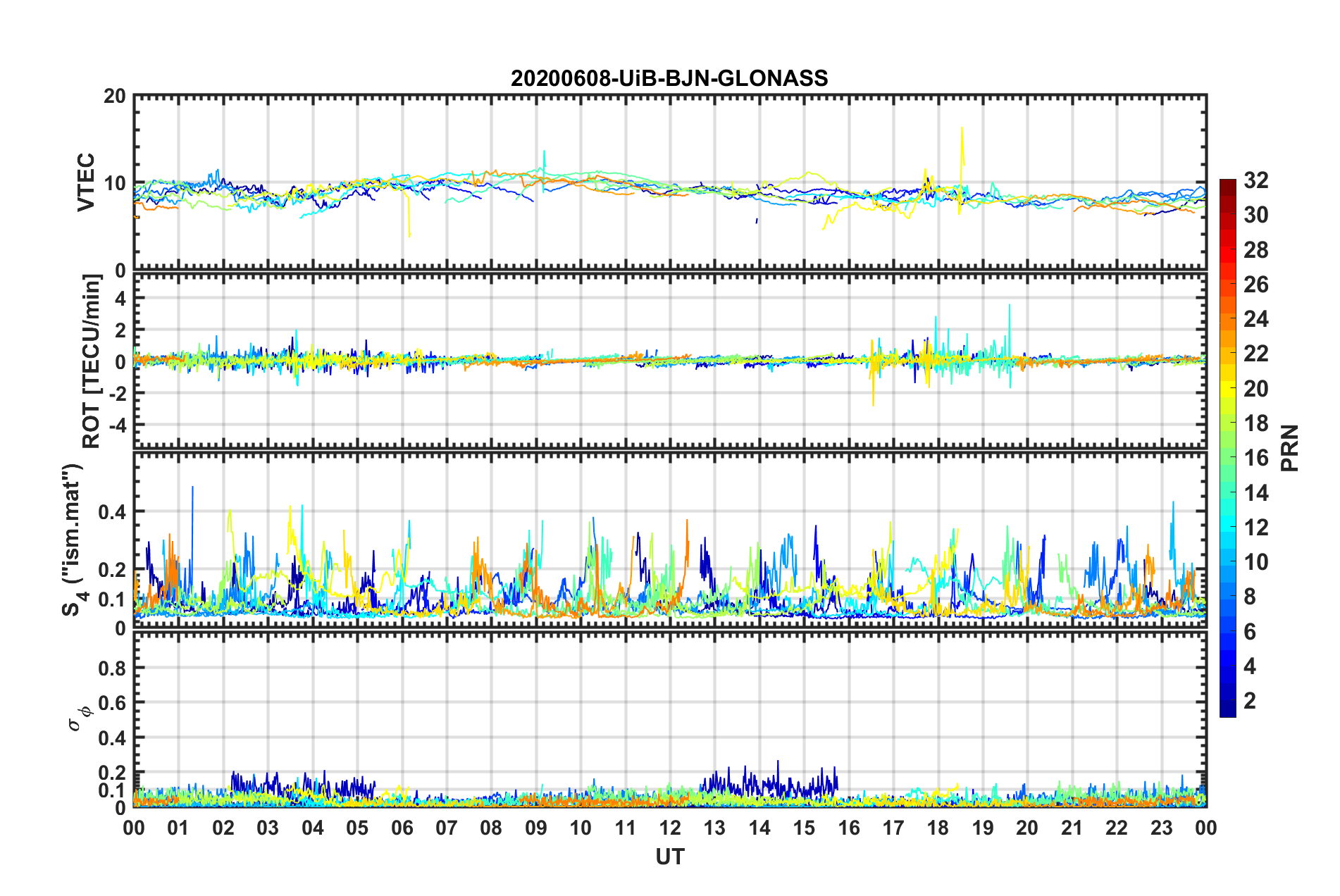Click x-axis tick label 12
The height and width of the screenshot is (896, 1340).
pyautogui.click(x=670, y=828)
